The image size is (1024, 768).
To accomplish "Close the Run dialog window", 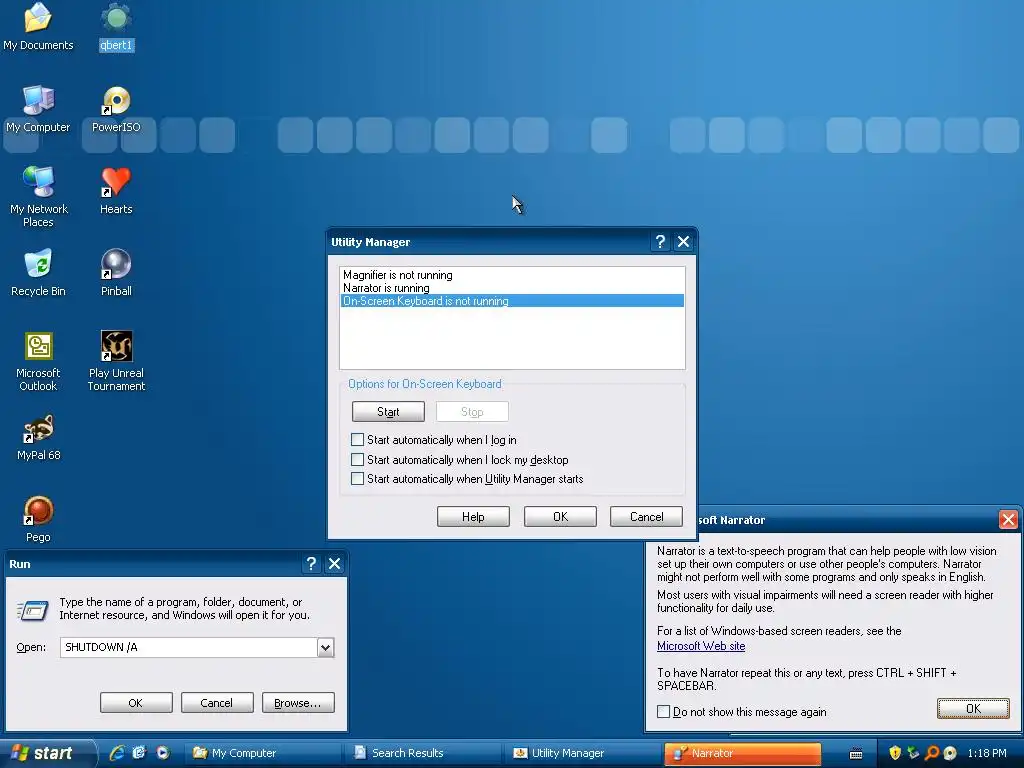I will (334, 564).
